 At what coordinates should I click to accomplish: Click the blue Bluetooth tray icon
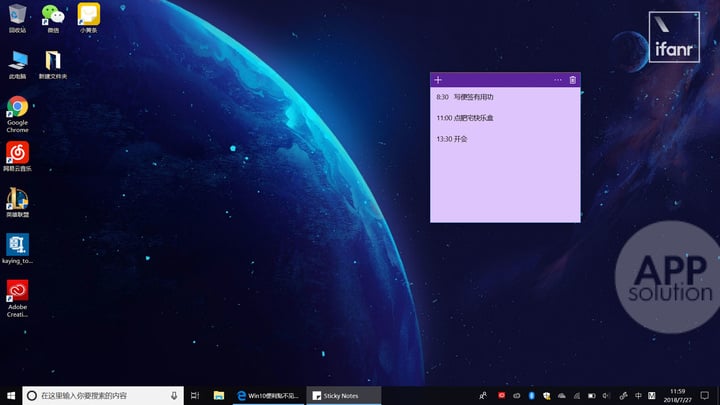click(532, 395)
